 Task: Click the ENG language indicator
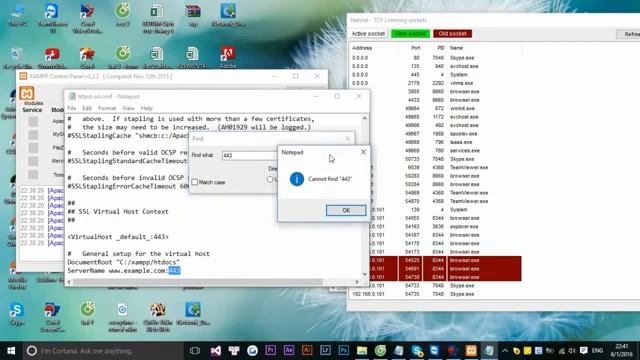tap(597, 351)
